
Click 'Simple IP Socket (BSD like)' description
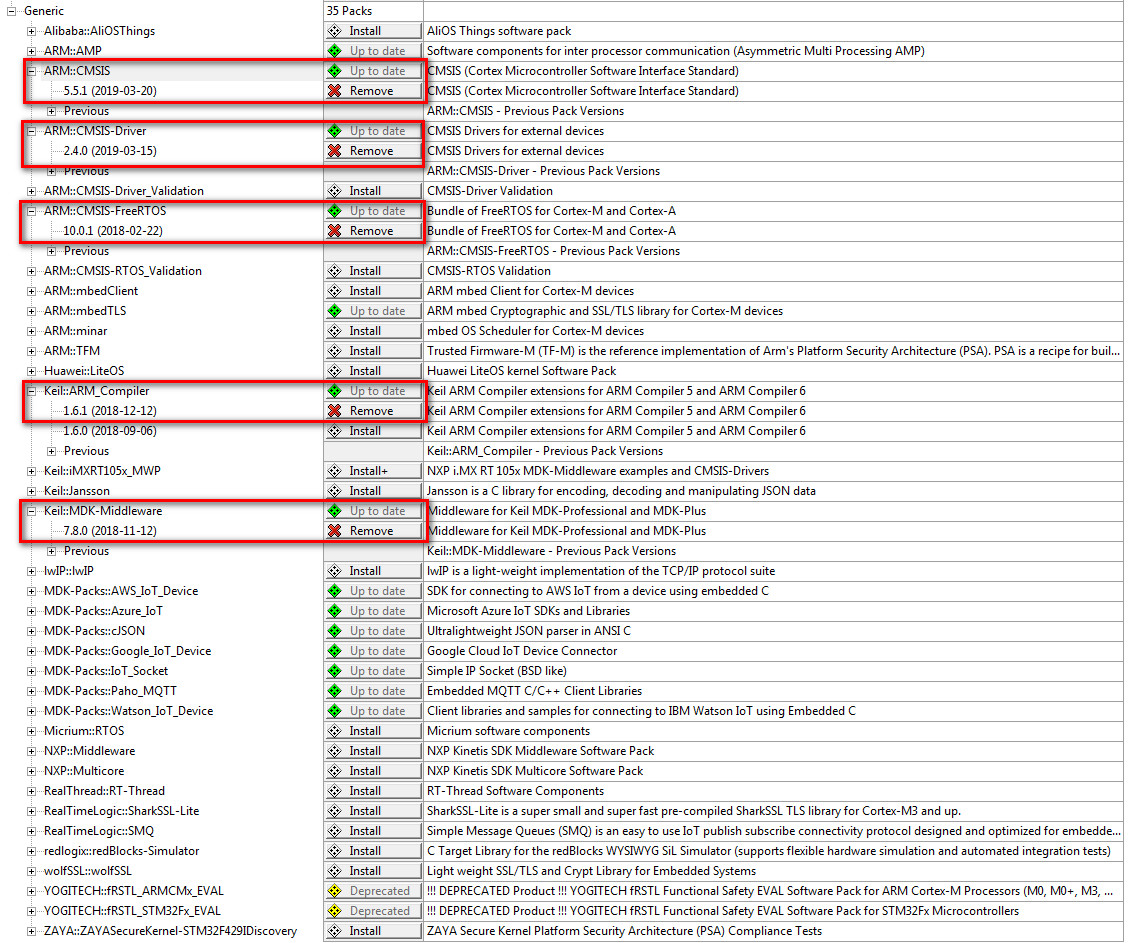point(496,671)
